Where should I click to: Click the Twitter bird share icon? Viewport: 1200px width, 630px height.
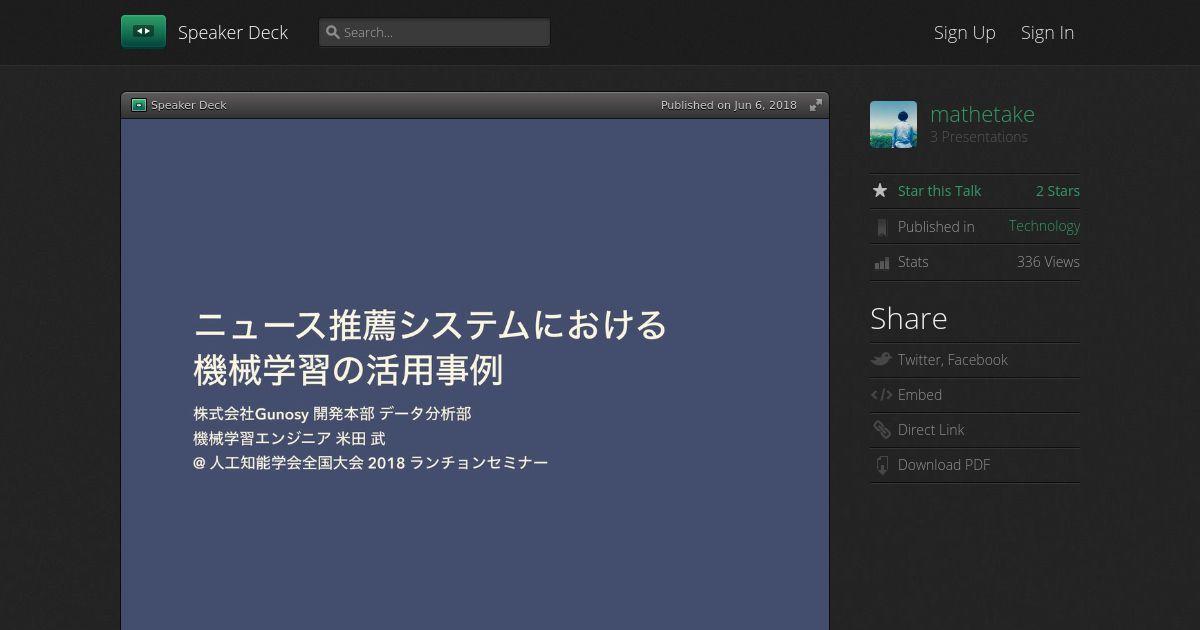click(x=881, y=359)
